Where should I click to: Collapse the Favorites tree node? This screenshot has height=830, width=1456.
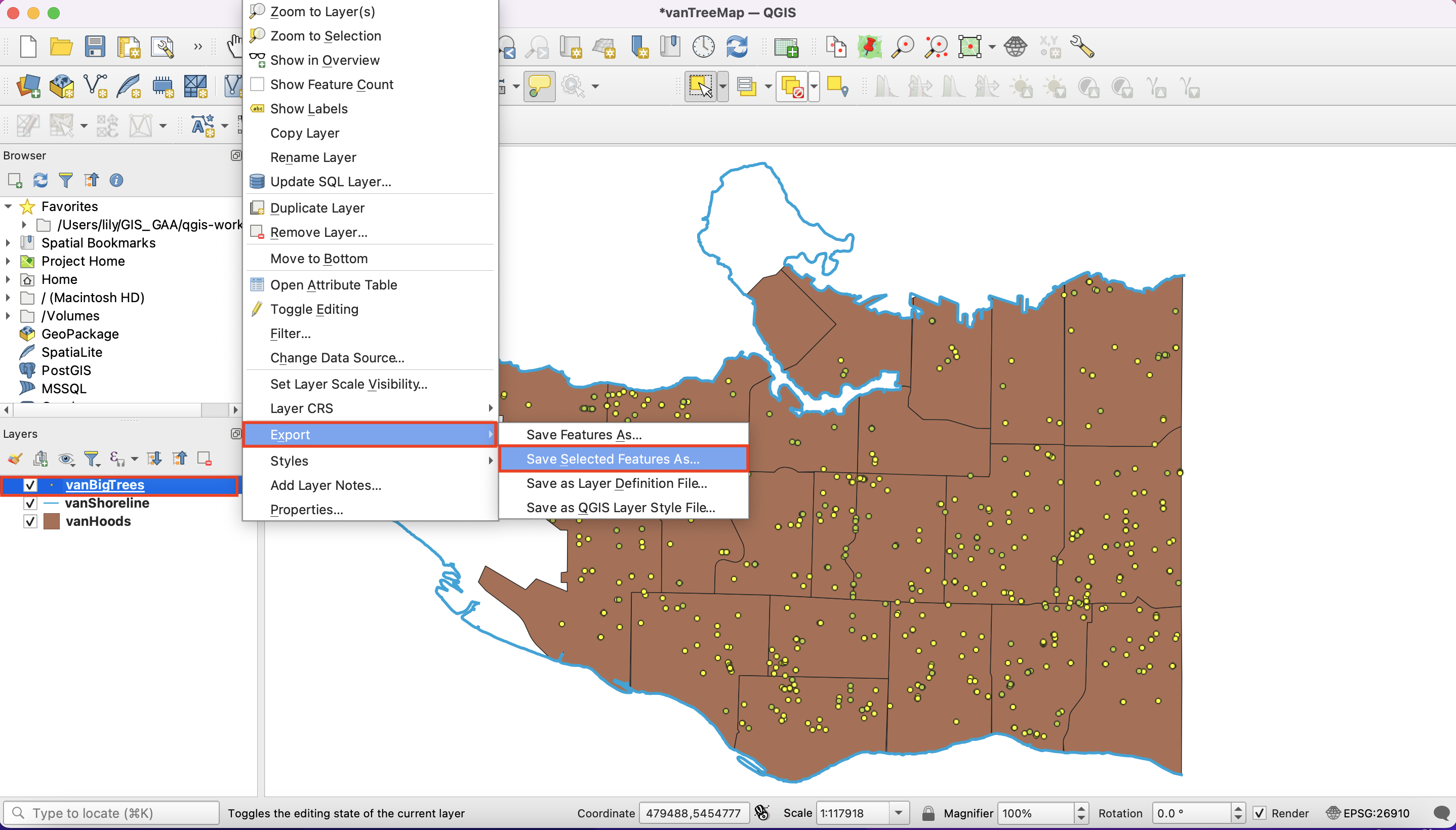[x=8, y=206]
